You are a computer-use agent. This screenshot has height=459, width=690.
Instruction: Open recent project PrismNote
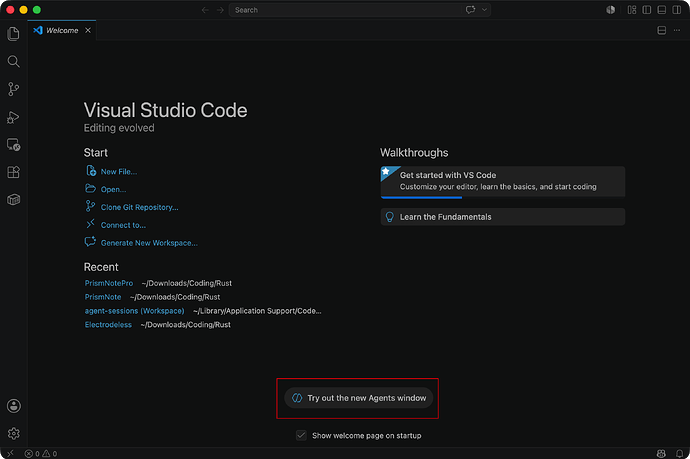[x=103, y=297]
